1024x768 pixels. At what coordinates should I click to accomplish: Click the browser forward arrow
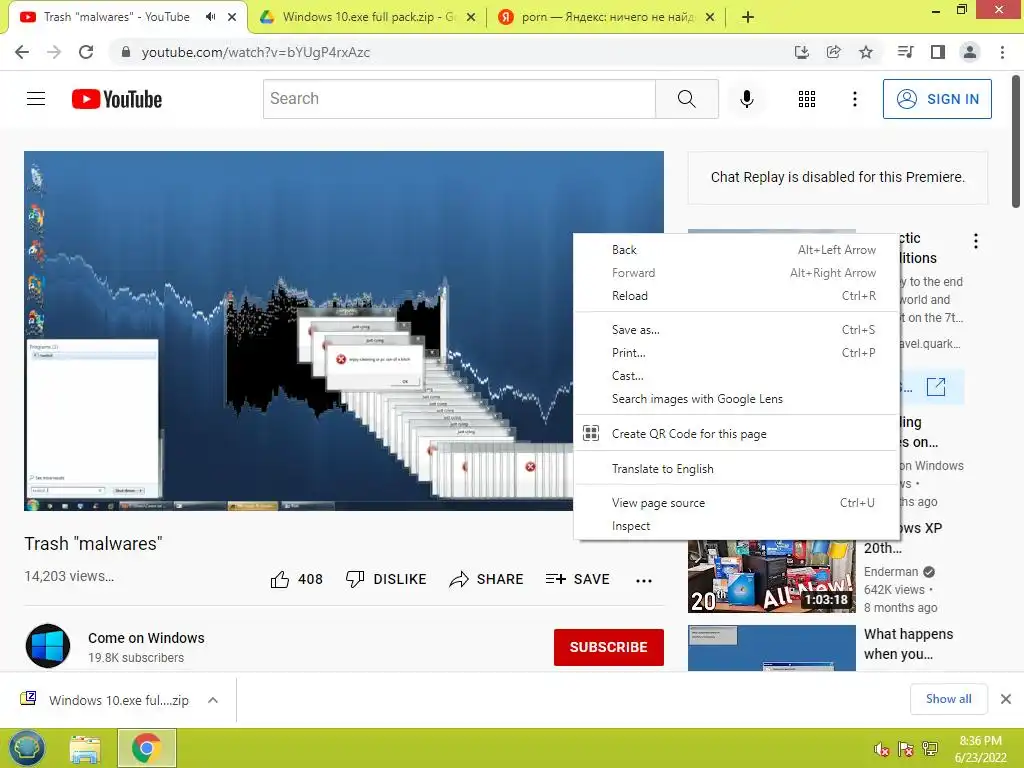coord(54,52)
